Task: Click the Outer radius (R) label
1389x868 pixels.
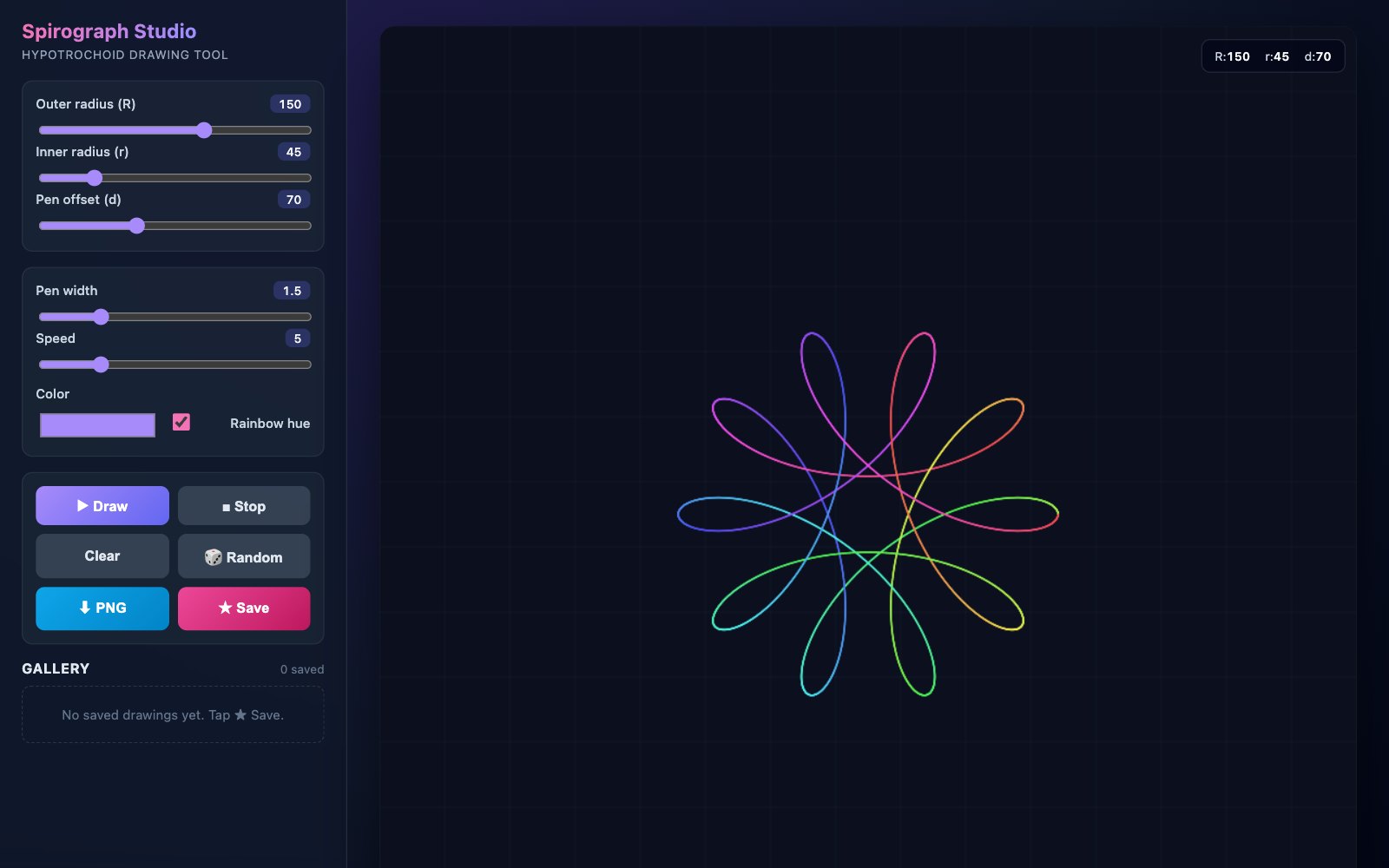Action: 86,104
